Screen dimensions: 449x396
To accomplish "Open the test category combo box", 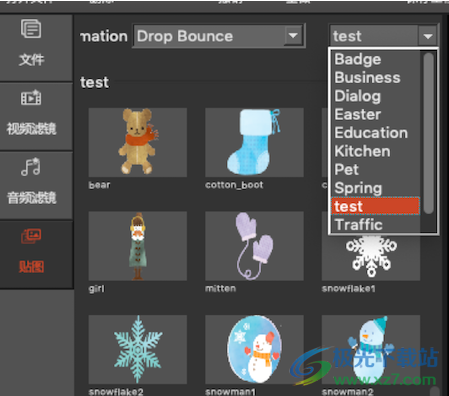I will click(x=383, y=36).
